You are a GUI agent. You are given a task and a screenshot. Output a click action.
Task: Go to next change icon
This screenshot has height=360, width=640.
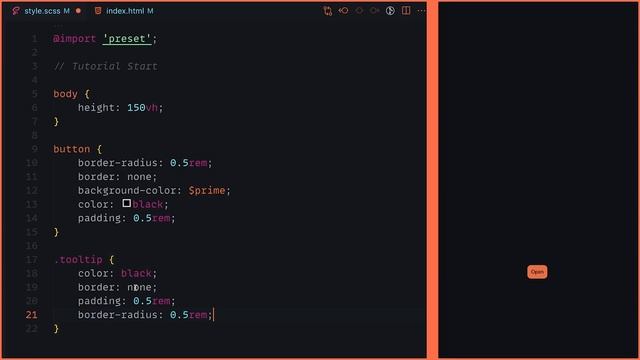click(374, 11)
